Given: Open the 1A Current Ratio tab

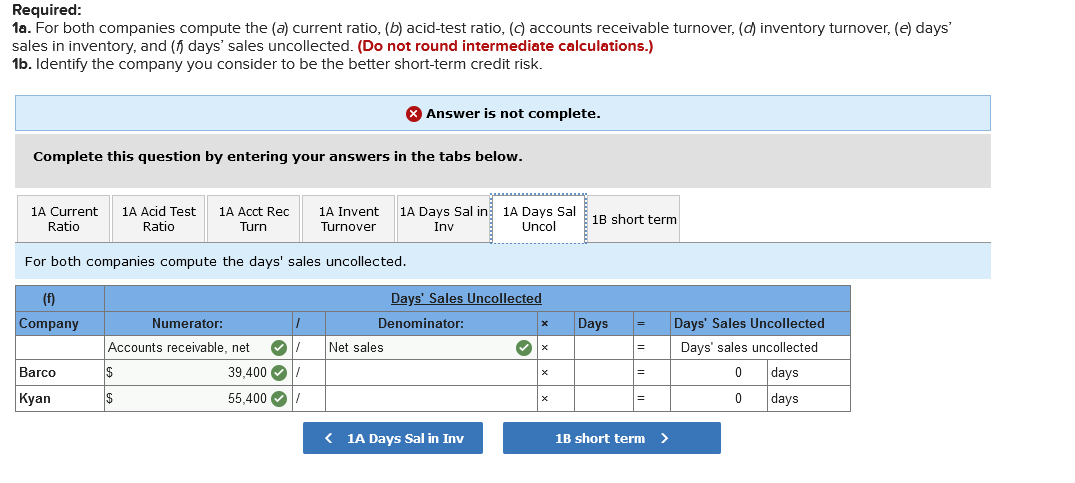Looking at the screenshot, I should click(x=64, y=219).
